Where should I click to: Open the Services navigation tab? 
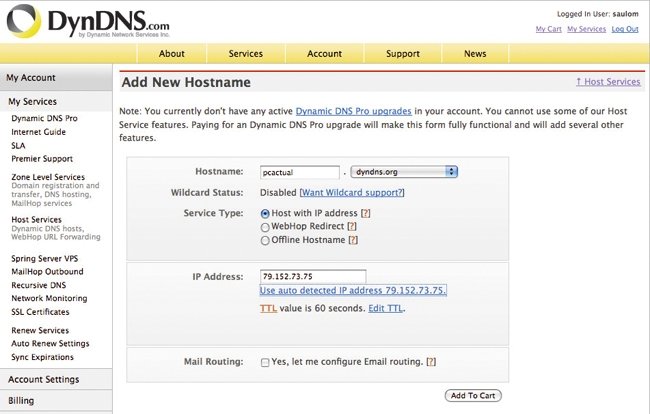[x=246, y=54]
